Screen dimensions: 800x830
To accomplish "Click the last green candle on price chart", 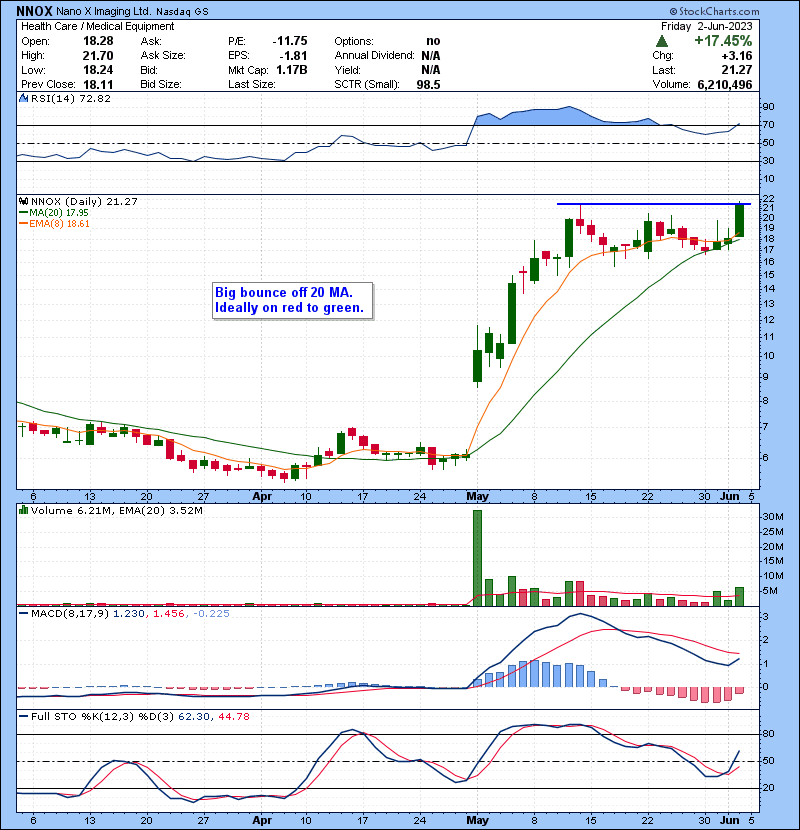I will tap(739, 220).
